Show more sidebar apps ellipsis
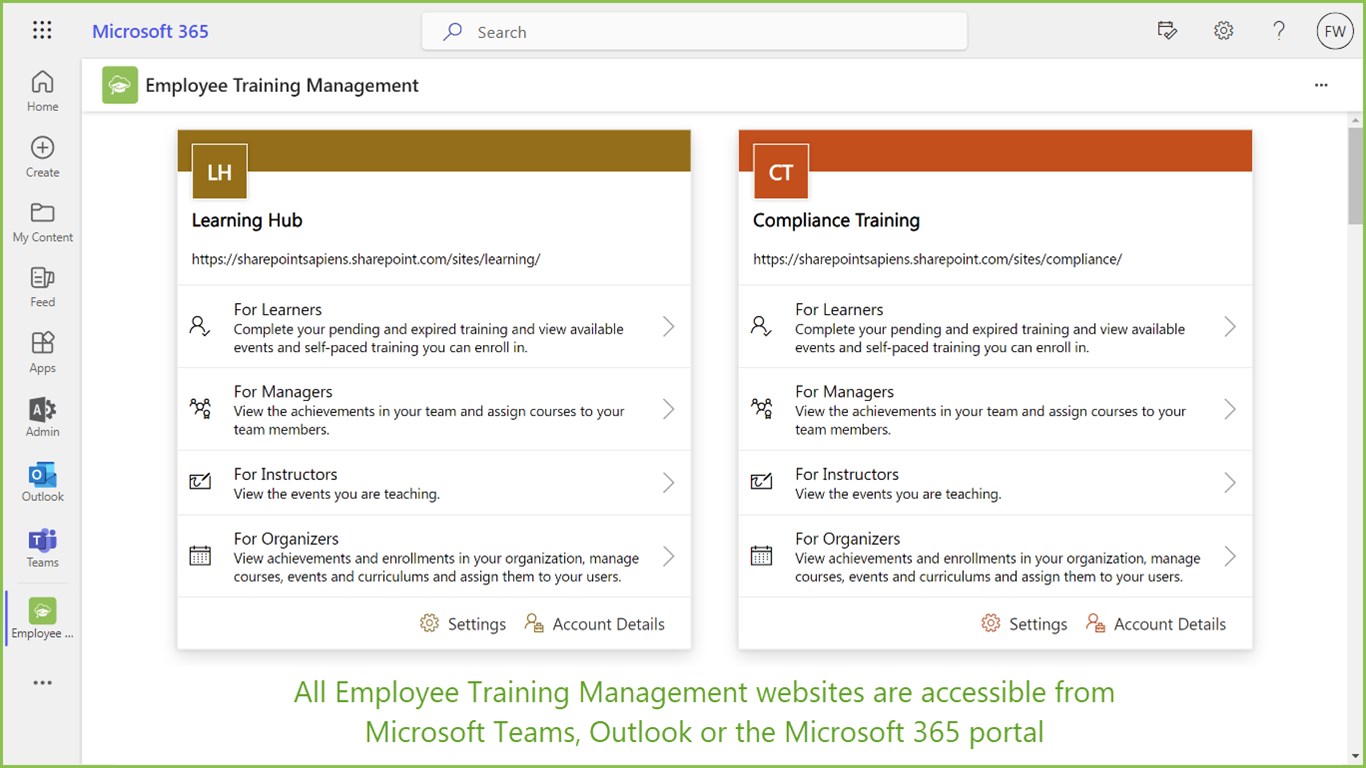Image resolution: width=1366 pixels, height=768 pixels. tap(42, 683)
